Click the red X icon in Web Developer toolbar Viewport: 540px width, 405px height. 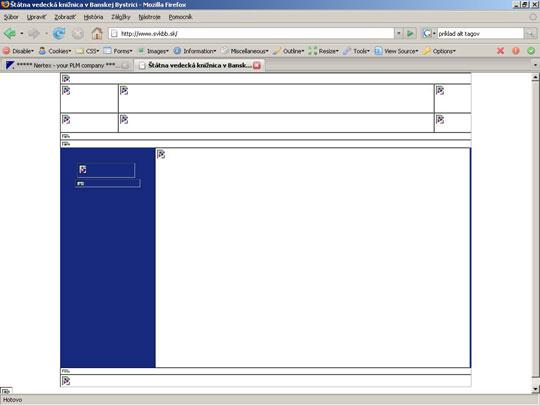coord(500,51)
